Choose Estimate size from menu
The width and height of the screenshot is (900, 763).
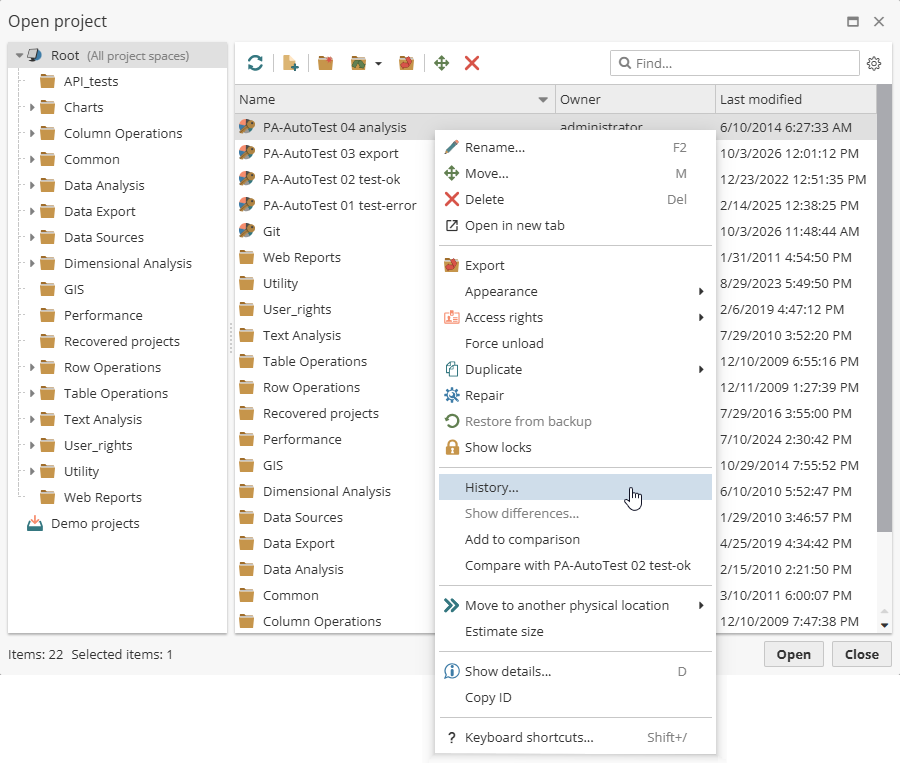575,631
